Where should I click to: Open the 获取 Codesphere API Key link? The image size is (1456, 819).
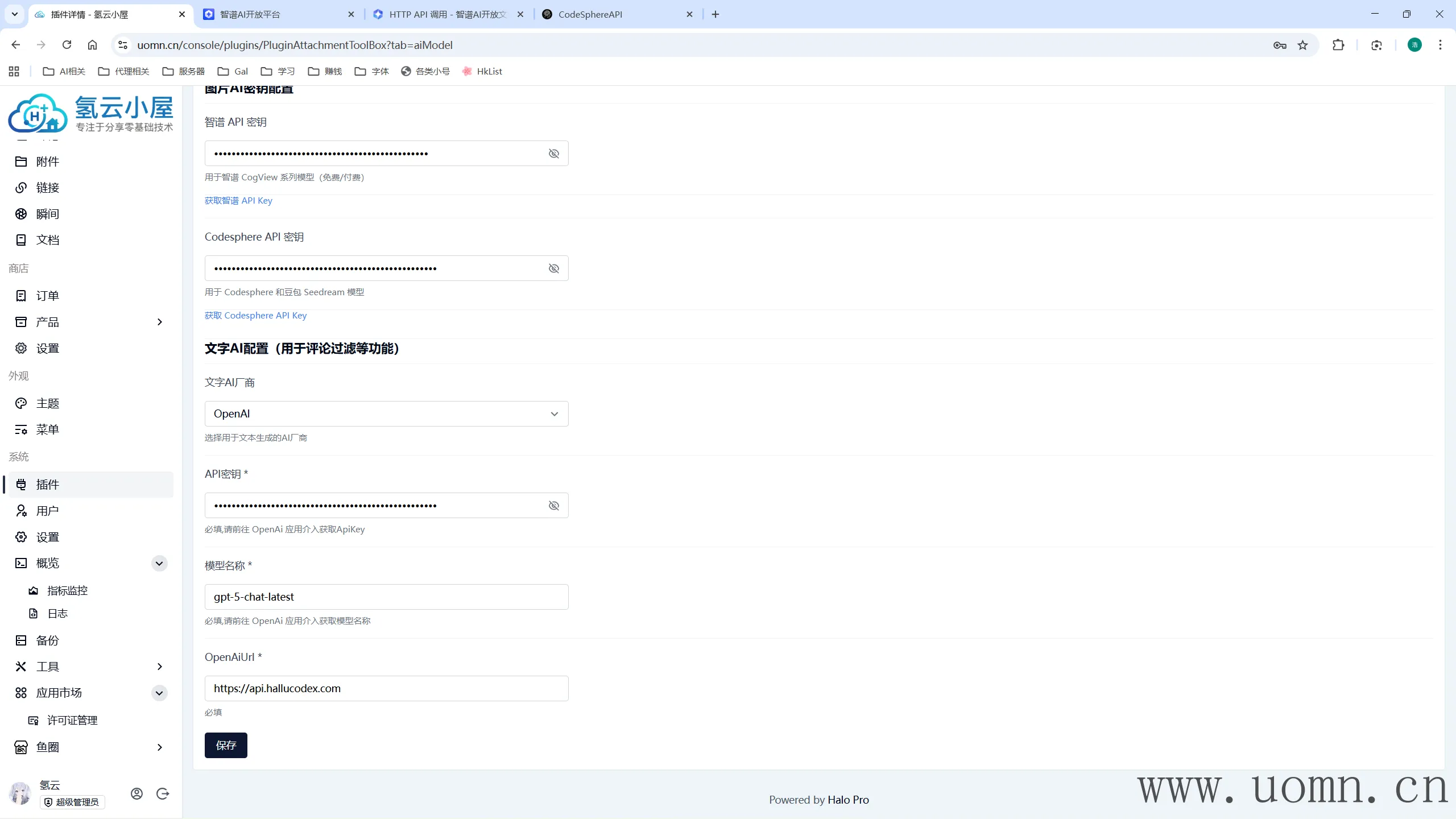click(255, 315)
